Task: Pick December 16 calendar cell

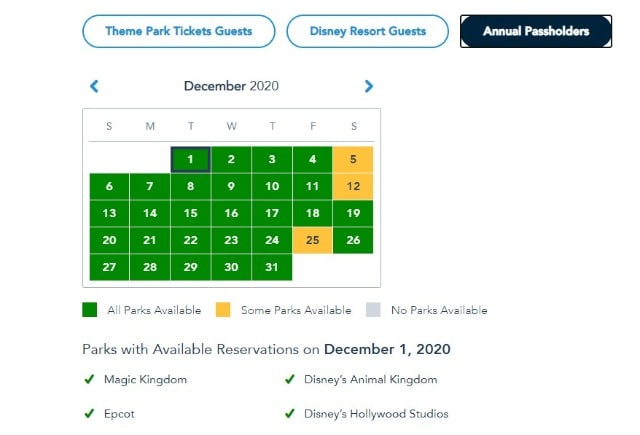Action: coord(231,213)
